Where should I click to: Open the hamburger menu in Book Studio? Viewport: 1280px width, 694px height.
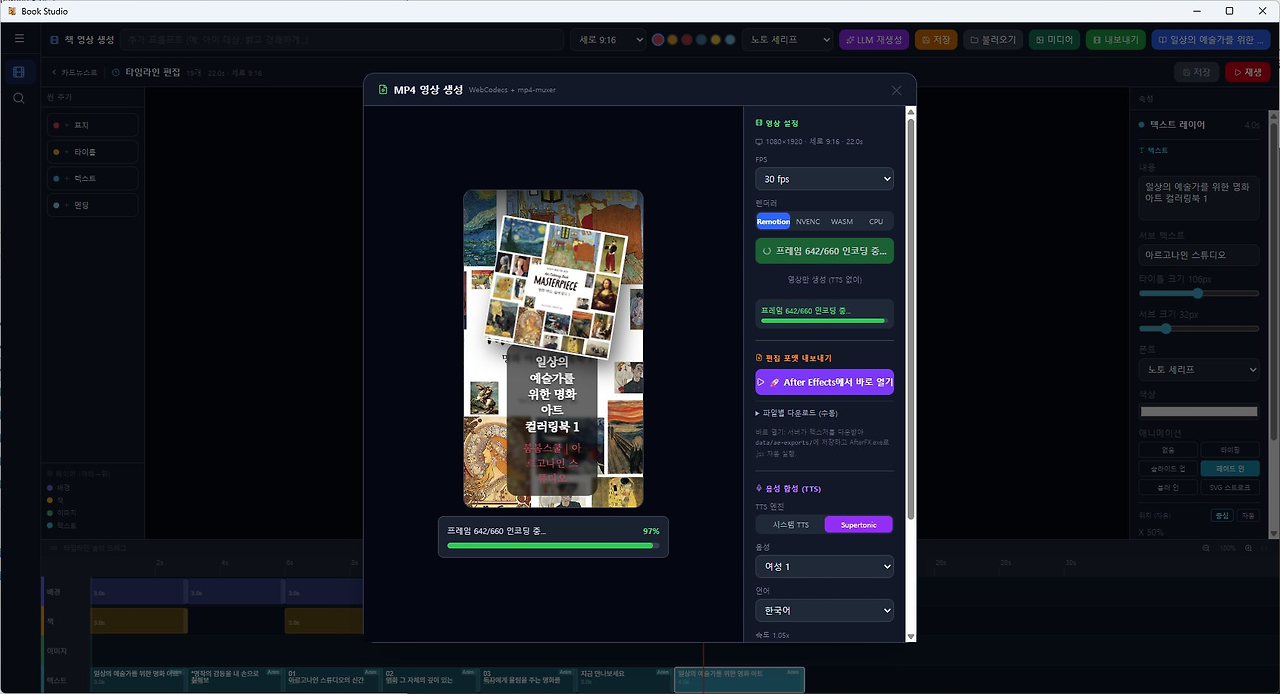(19, 39)
